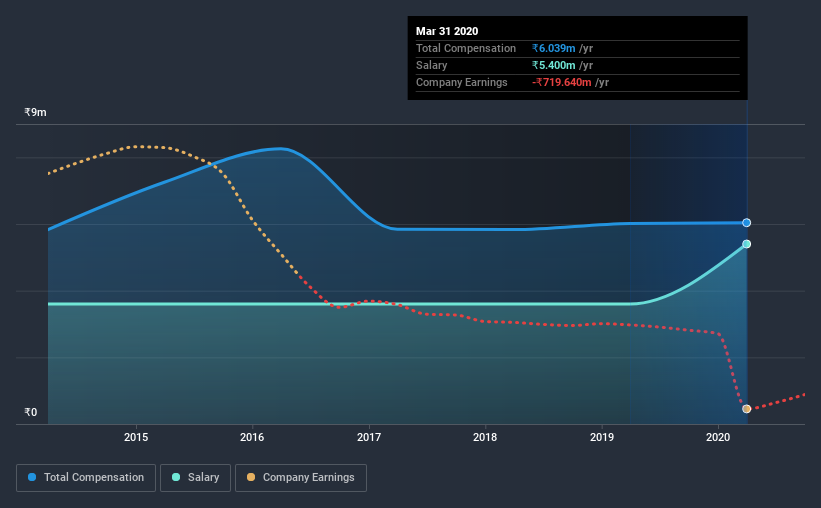Click the Total Compensation label in tooltip
The image size is (821, 508).
pos(466,48)
